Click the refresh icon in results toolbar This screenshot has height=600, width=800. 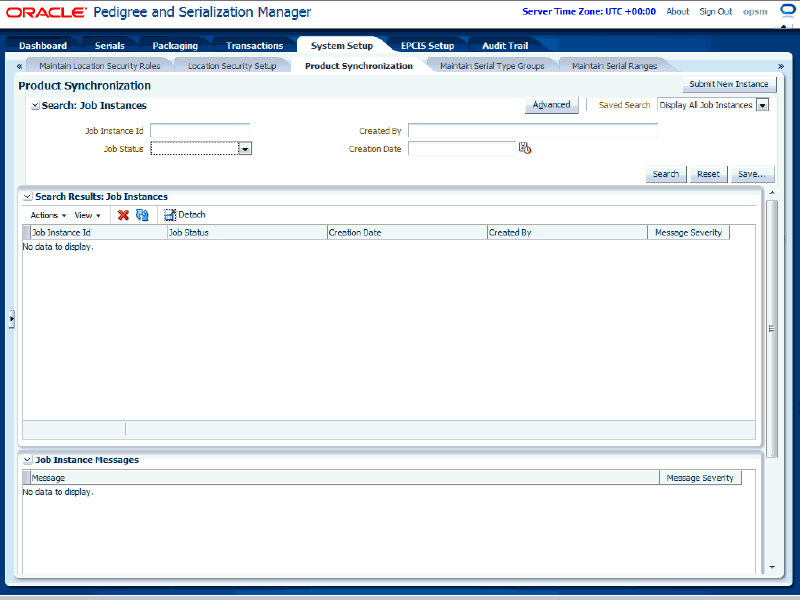point(142,215)
